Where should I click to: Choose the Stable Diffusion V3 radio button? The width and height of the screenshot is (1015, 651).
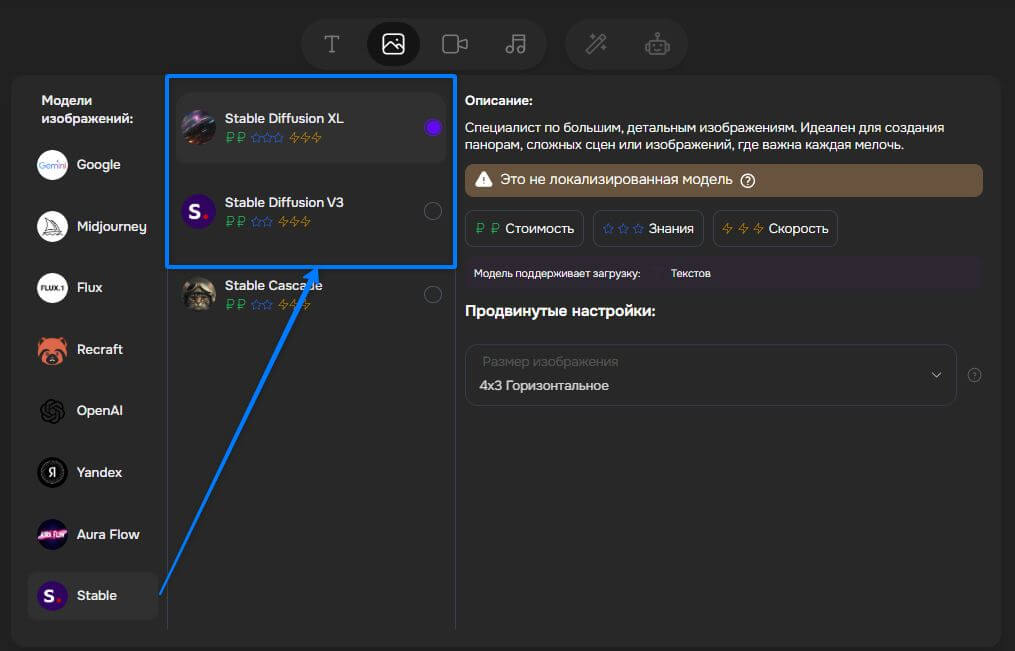(x=433, y=211)
